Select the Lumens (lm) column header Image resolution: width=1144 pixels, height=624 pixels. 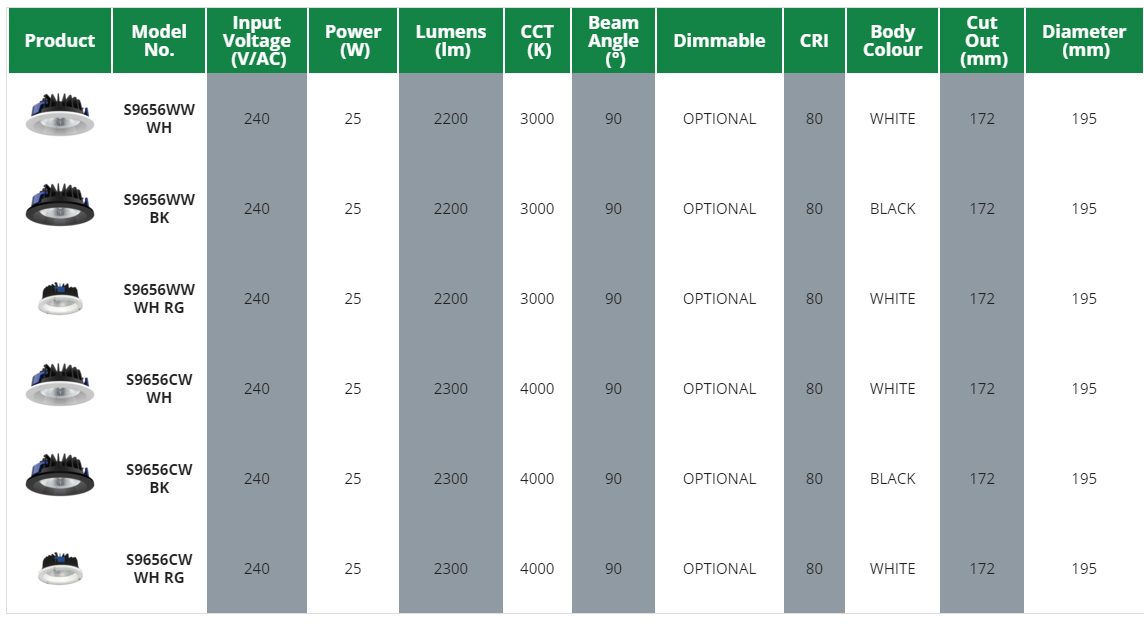451,41
